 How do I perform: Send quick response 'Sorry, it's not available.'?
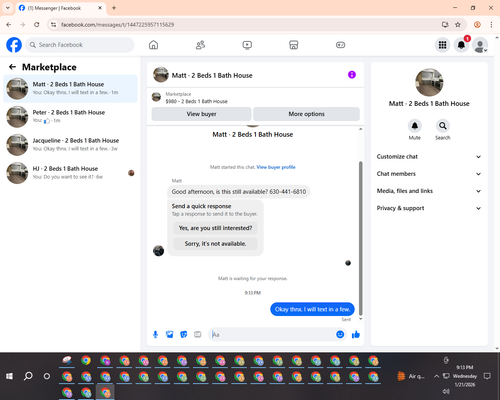[x=215, y=244]
